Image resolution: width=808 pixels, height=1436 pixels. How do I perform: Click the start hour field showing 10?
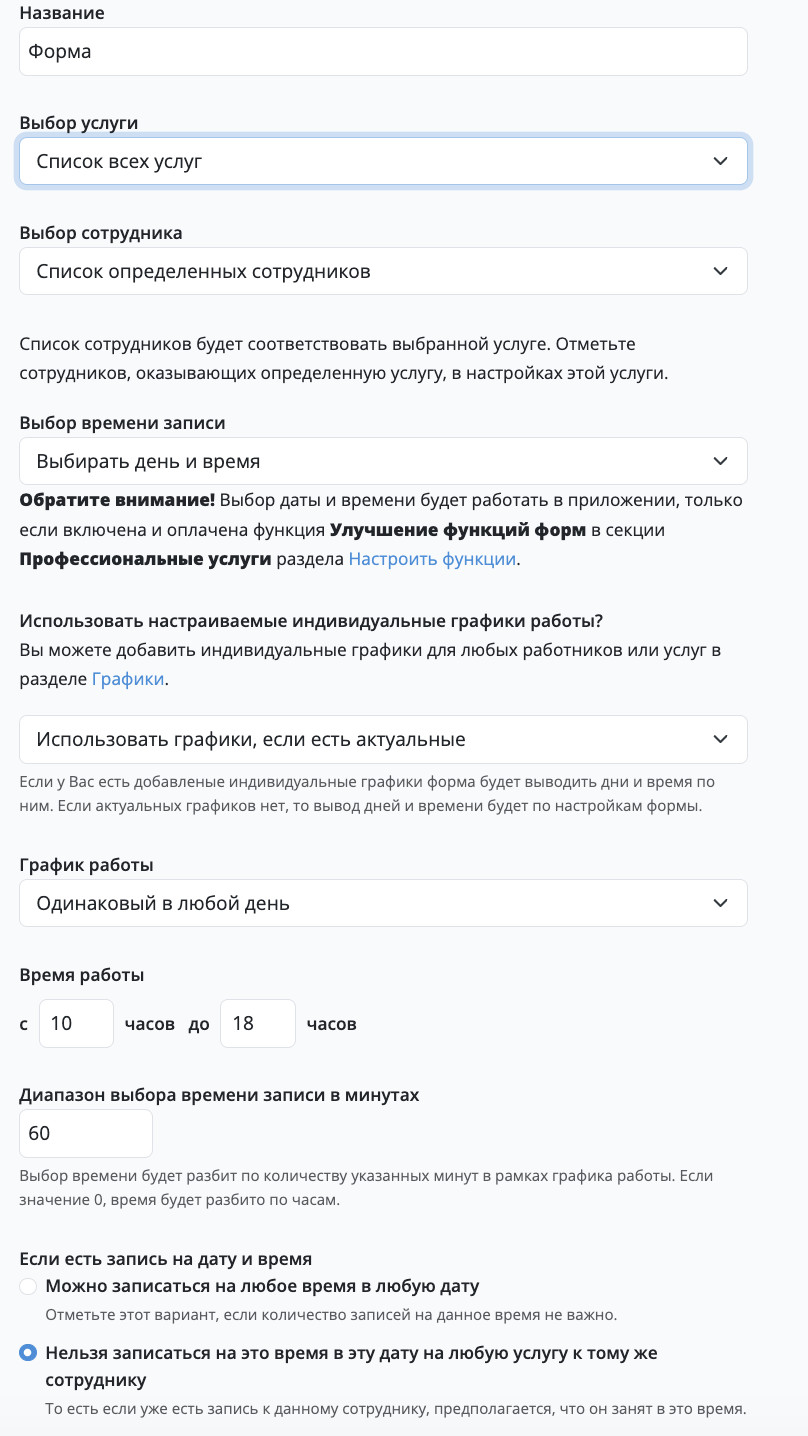click(76, 1023)
